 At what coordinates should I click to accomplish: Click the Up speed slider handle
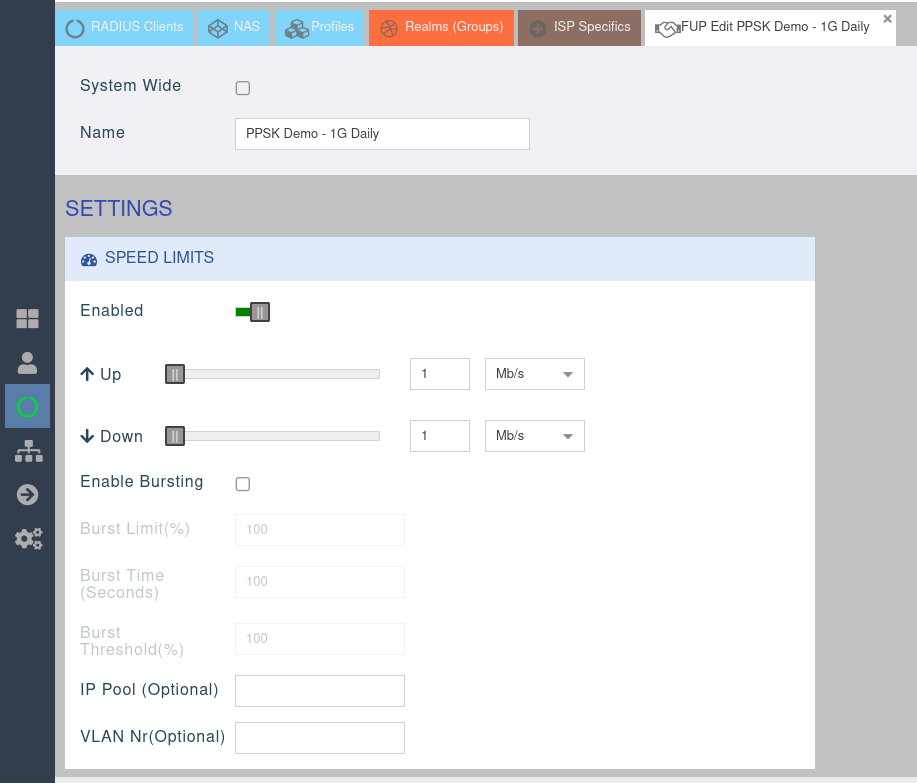175,374
